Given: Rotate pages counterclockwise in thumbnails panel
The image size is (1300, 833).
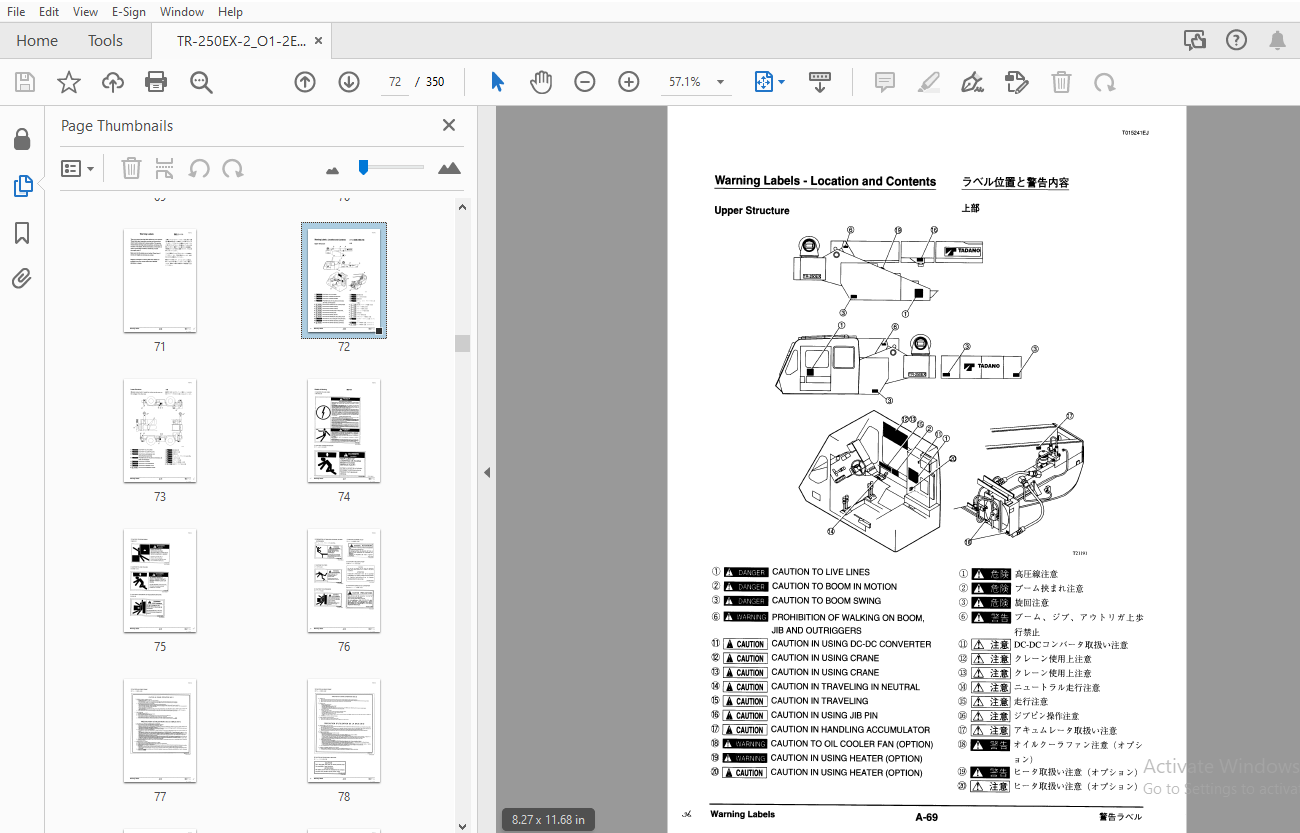Looking at the screenshot, I should (x=199, y=168).
